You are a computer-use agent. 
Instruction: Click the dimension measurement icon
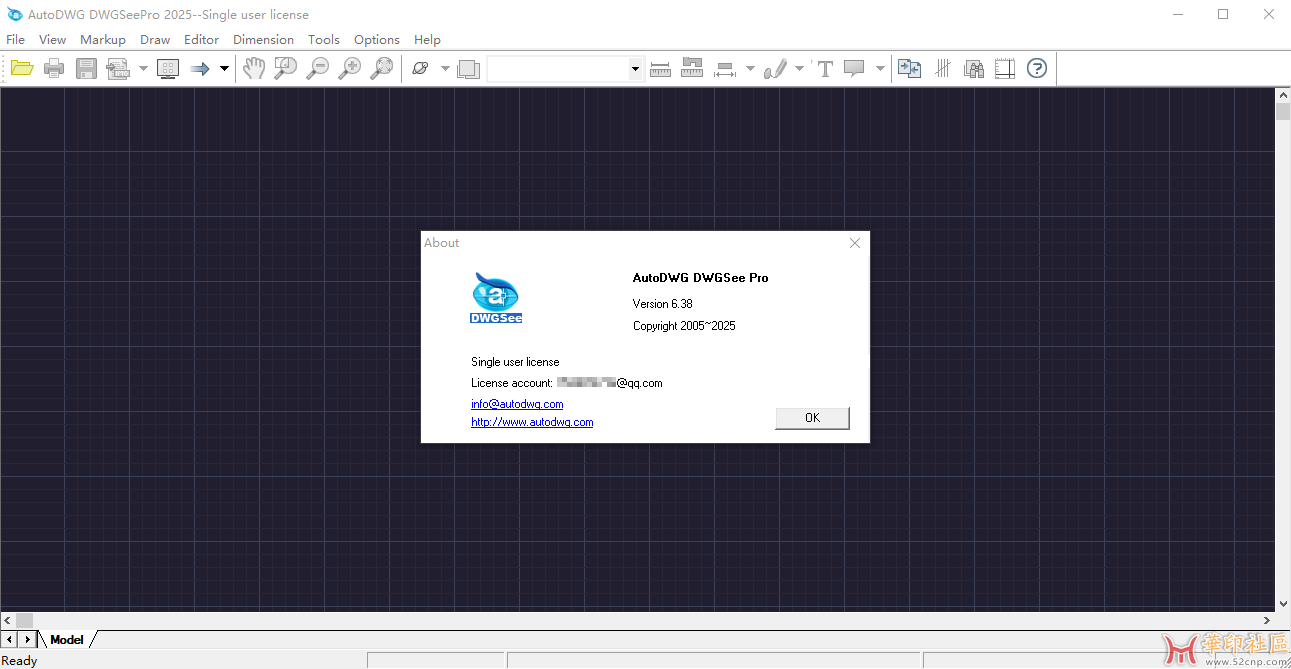tap(725, 68)
